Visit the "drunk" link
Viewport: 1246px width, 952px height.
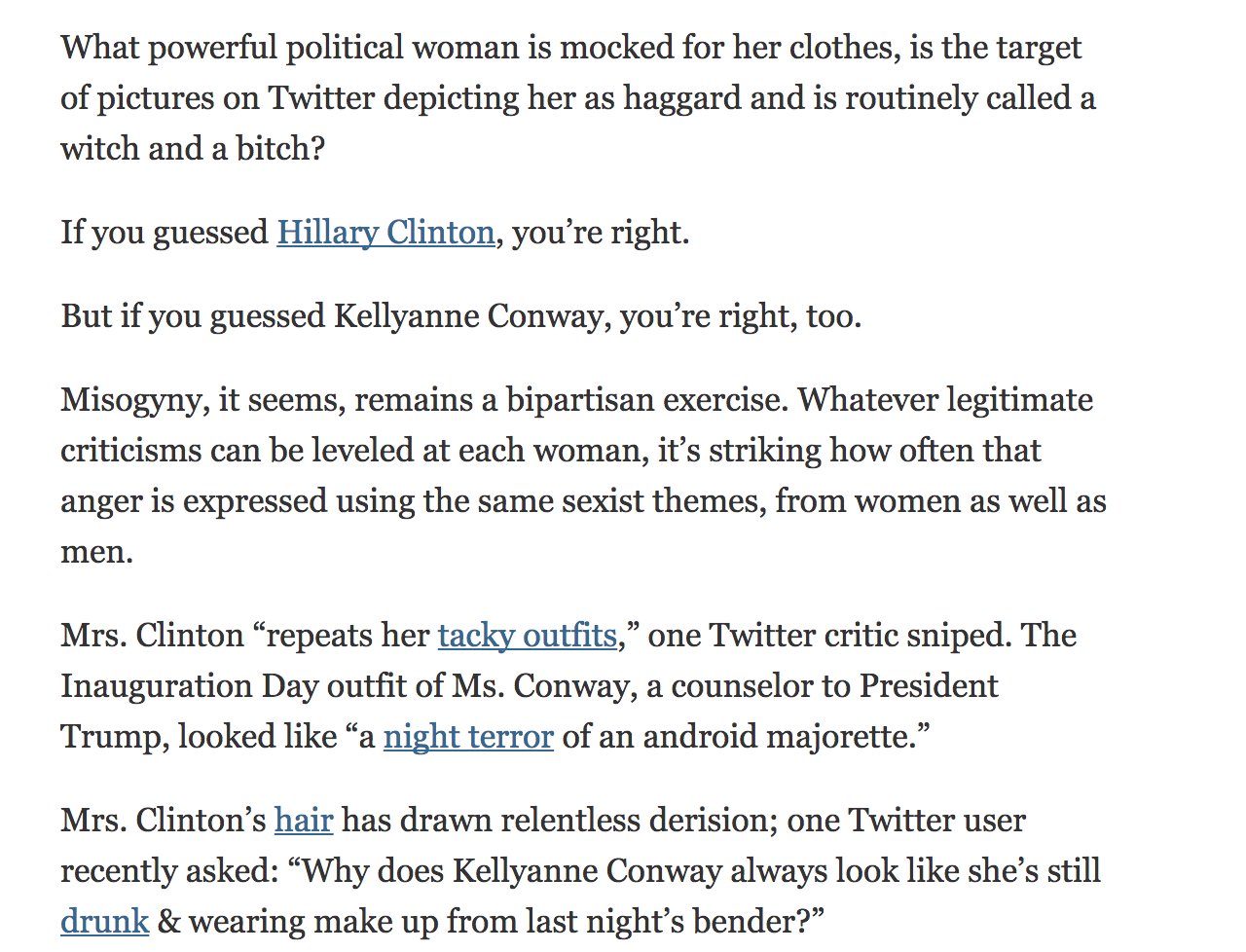104,922
